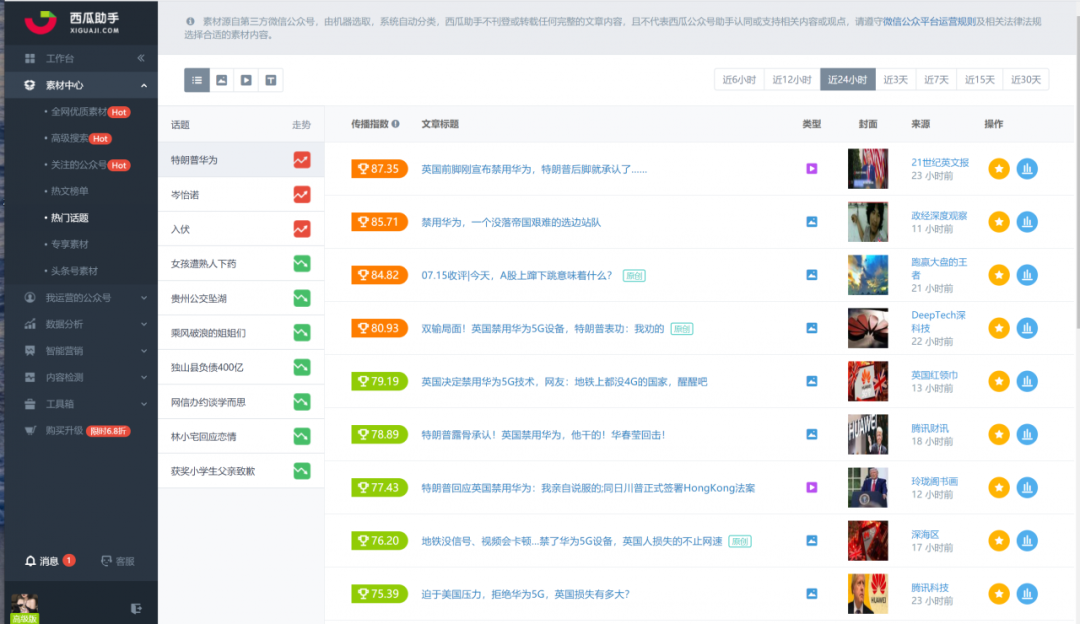Open 微信公众平台运营规则 link
Image resolution: width=1080 pixels, height=624 pixels.
[x=929, y=21]
